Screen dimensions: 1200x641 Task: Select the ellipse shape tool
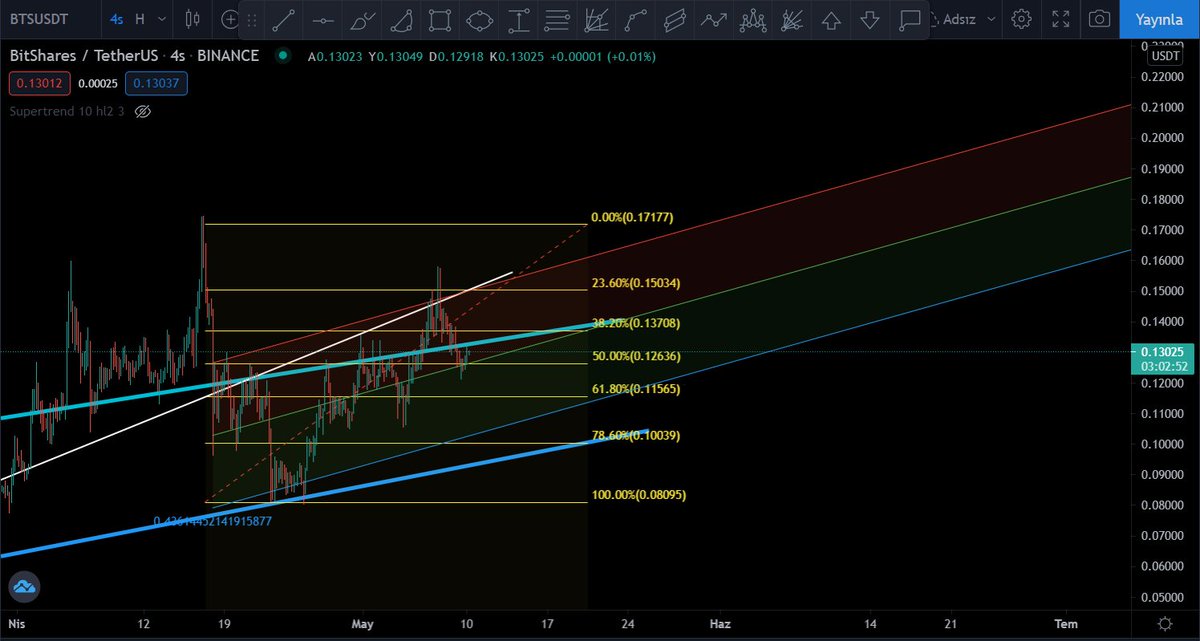(x=480, y=19)
